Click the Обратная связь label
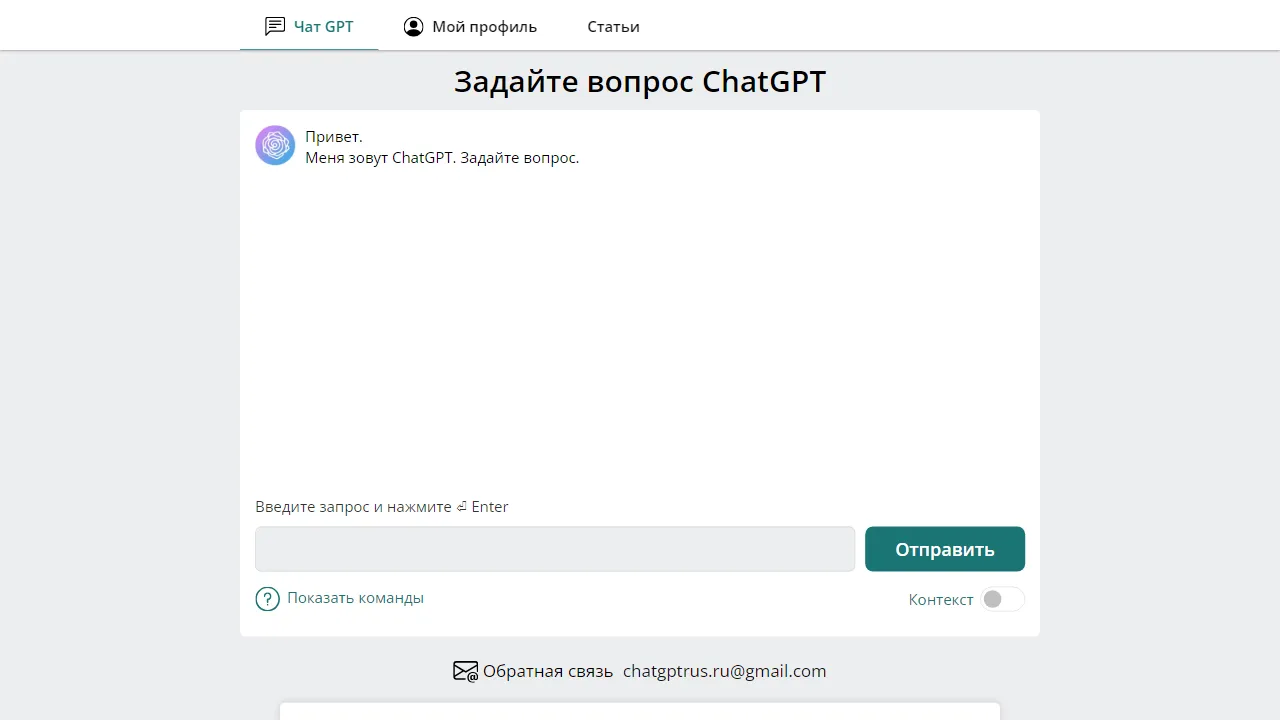Viewport: 1280px width, 720px height. 548,671
